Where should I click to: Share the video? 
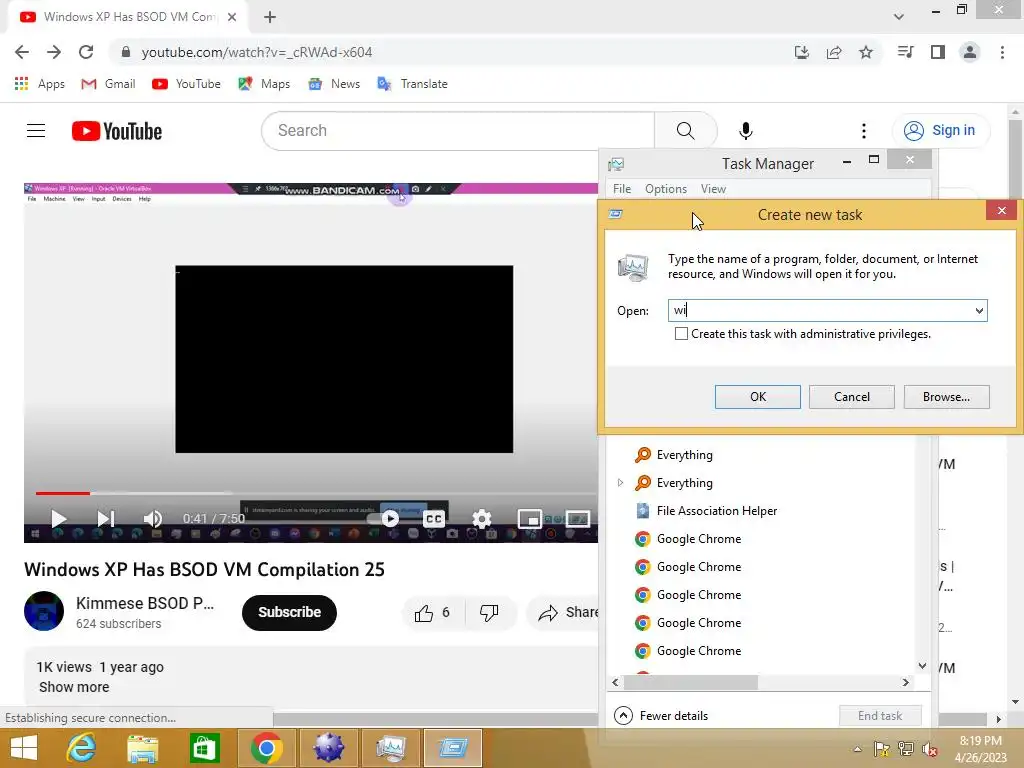click(568, 613)
